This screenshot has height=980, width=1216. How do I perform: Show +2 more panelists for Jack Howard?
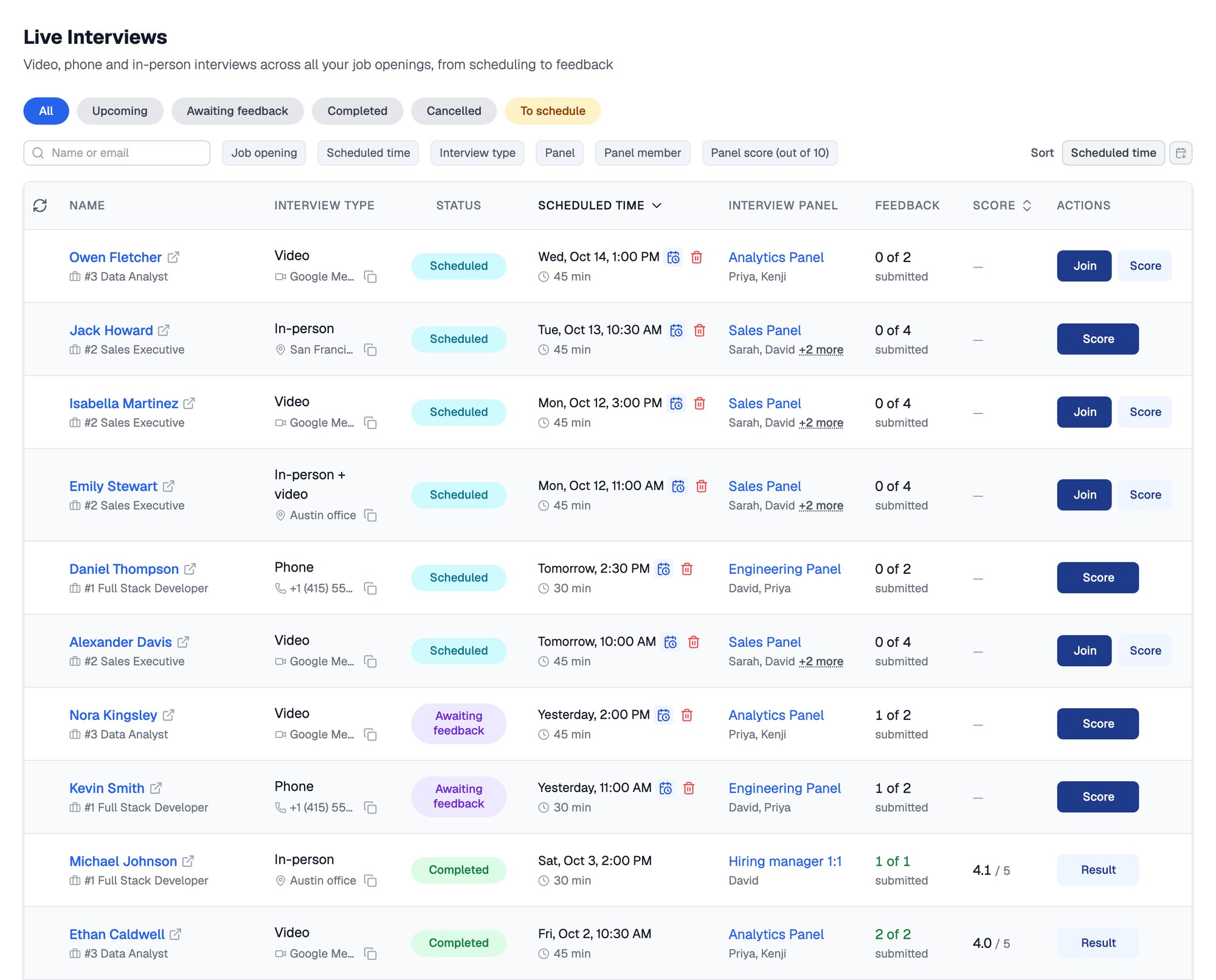click(821, 350)
